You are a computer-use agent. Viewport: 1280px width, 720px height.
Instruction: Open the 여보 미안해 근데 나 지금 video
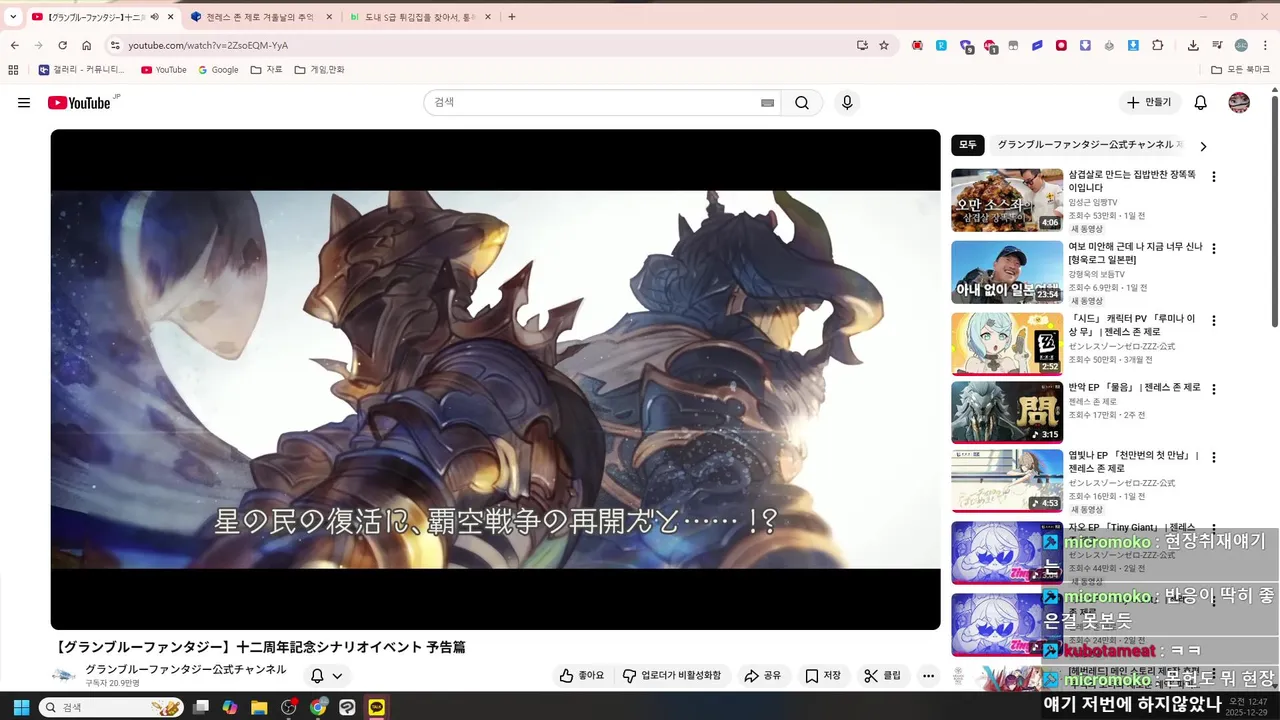[x=1007, y=272]
